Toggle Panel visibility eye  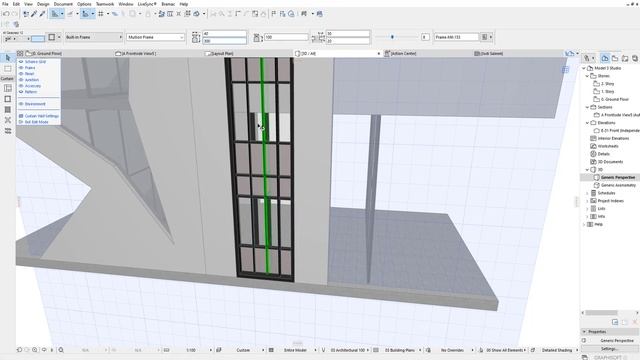pyautogui.click(x=21, y=74)
